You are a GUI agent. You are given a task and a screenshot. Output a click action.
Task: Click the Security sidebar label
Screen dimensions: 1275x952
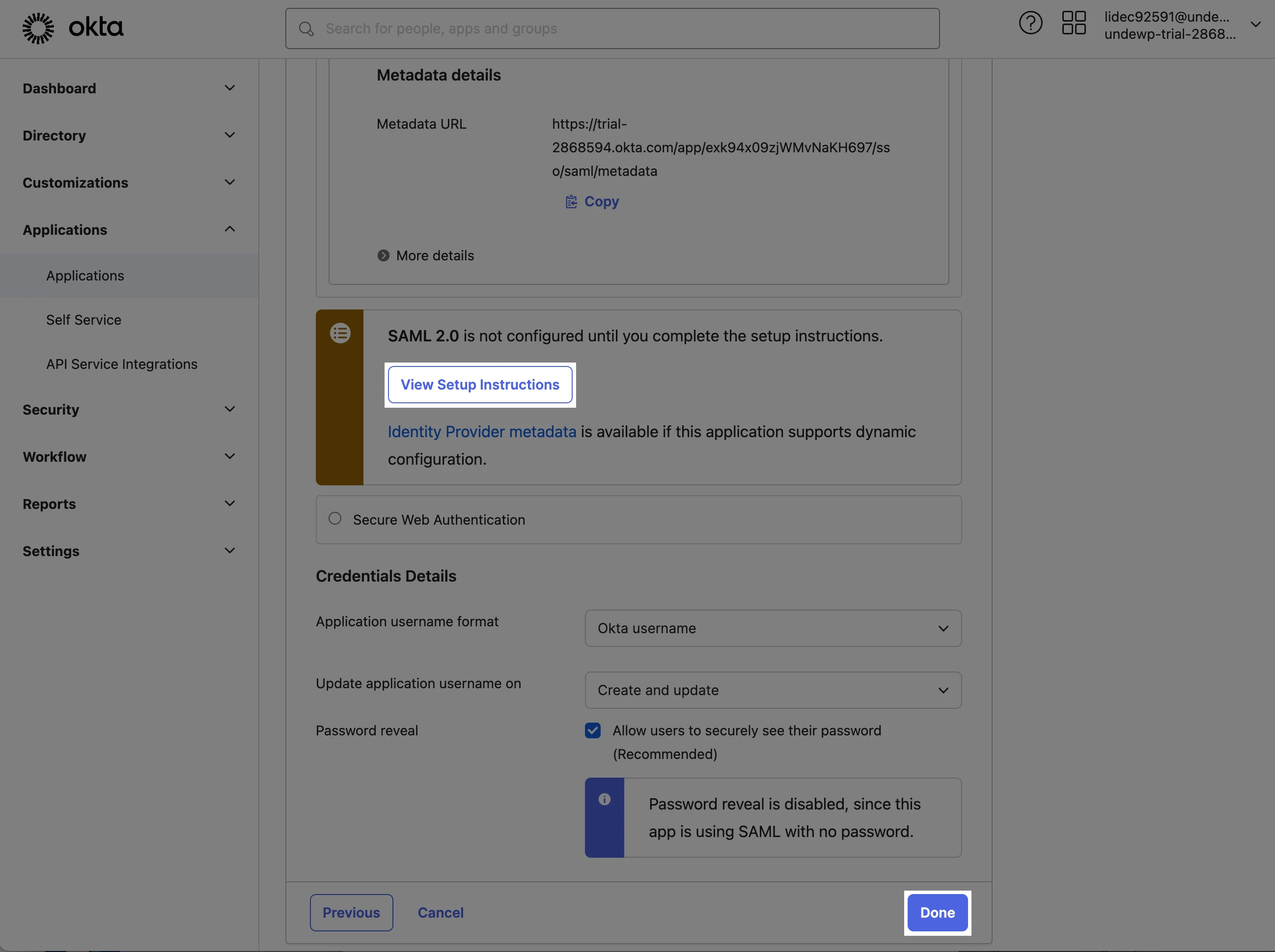pos(51,410)
